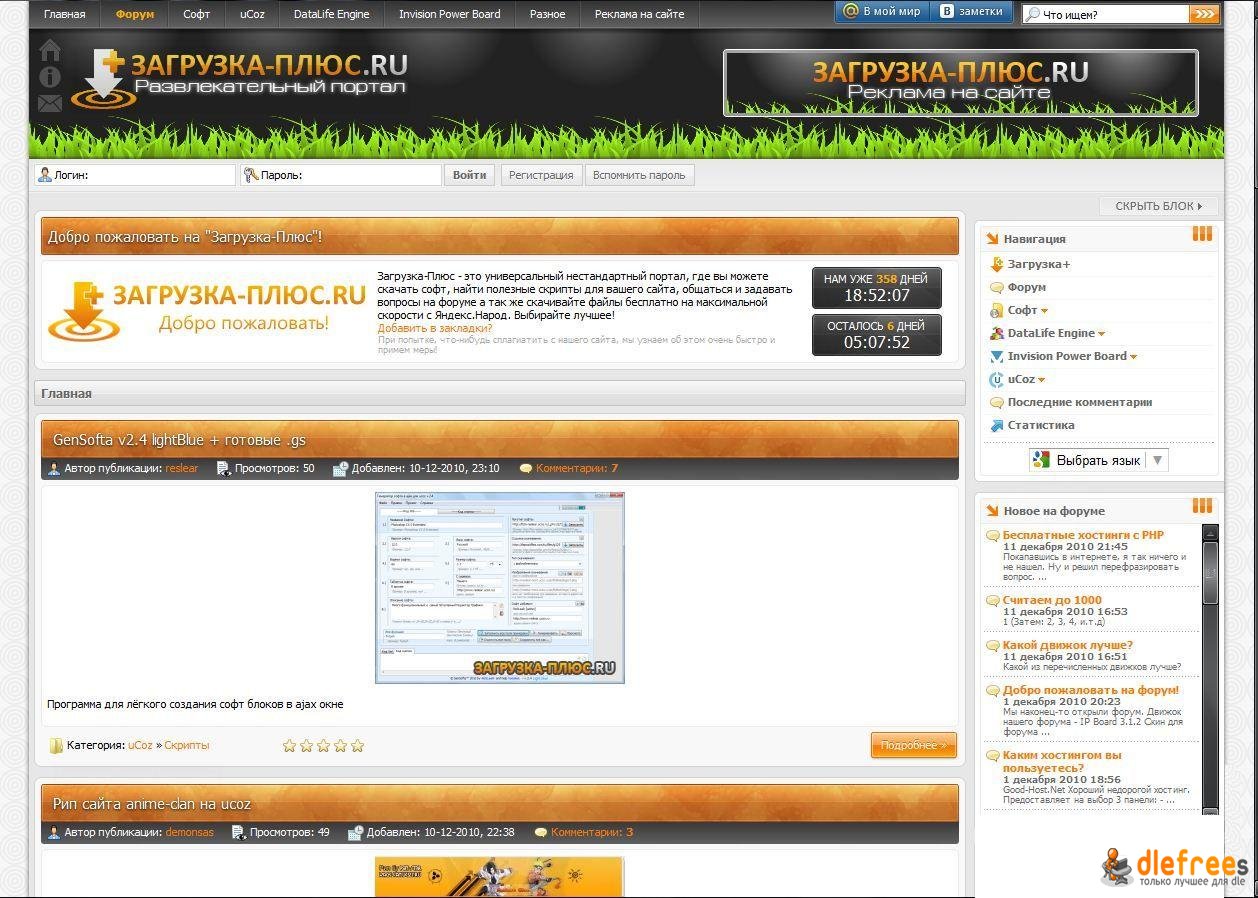Click the first rating star on GenSofta post

(x=290, y=746)
